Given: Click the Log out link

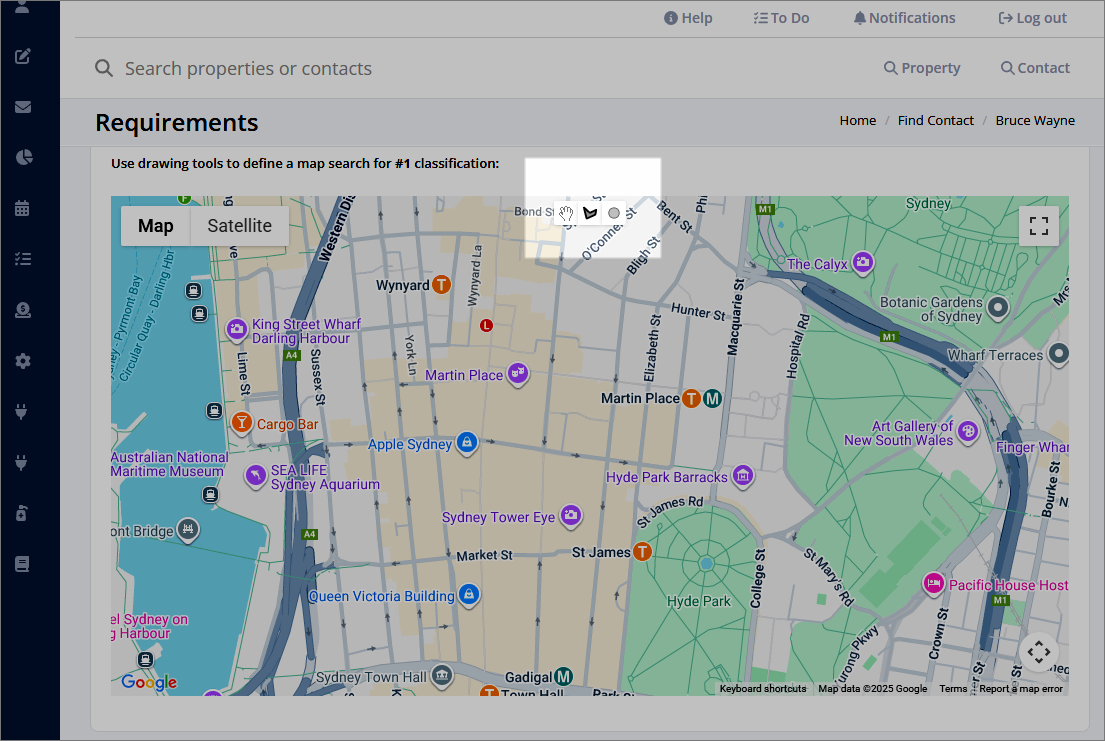Looking at the screenshot, I should (1032, 18).
